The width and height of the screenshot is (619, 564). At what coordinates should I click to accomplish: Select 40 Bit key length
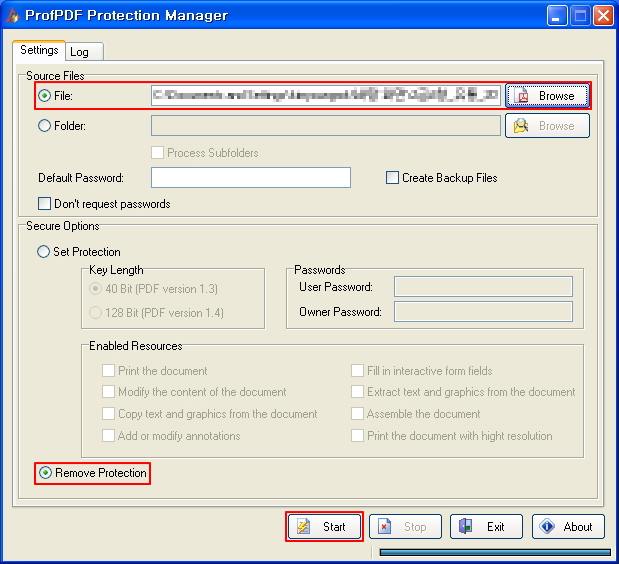coord(95,289)
